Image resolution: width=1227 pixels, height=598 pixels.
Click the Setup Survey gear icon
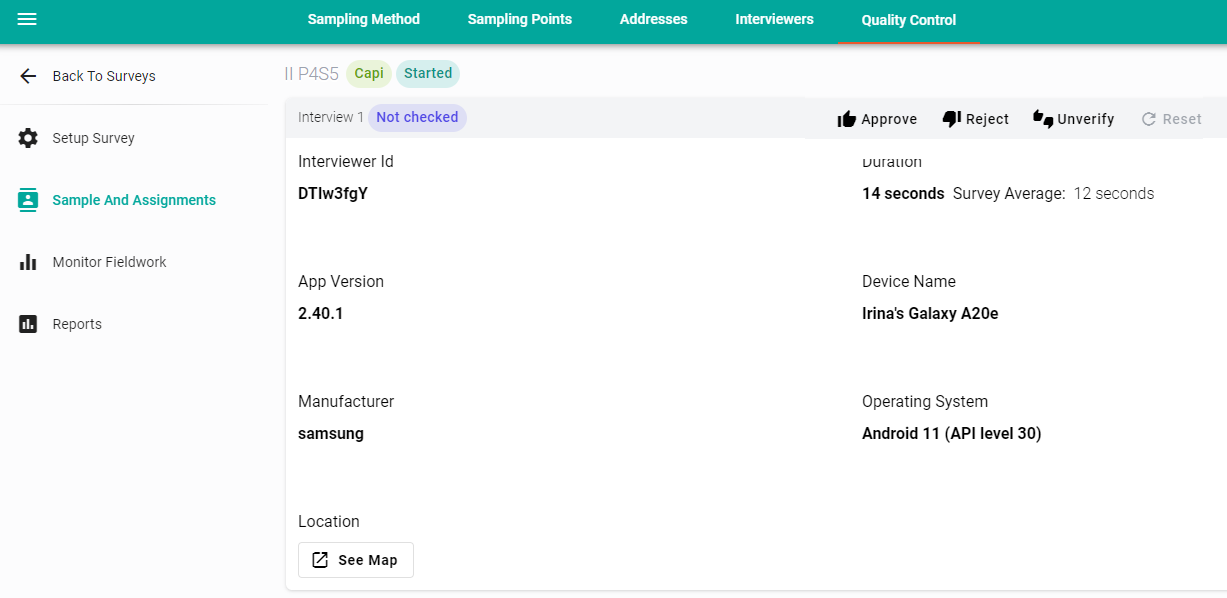28,138
